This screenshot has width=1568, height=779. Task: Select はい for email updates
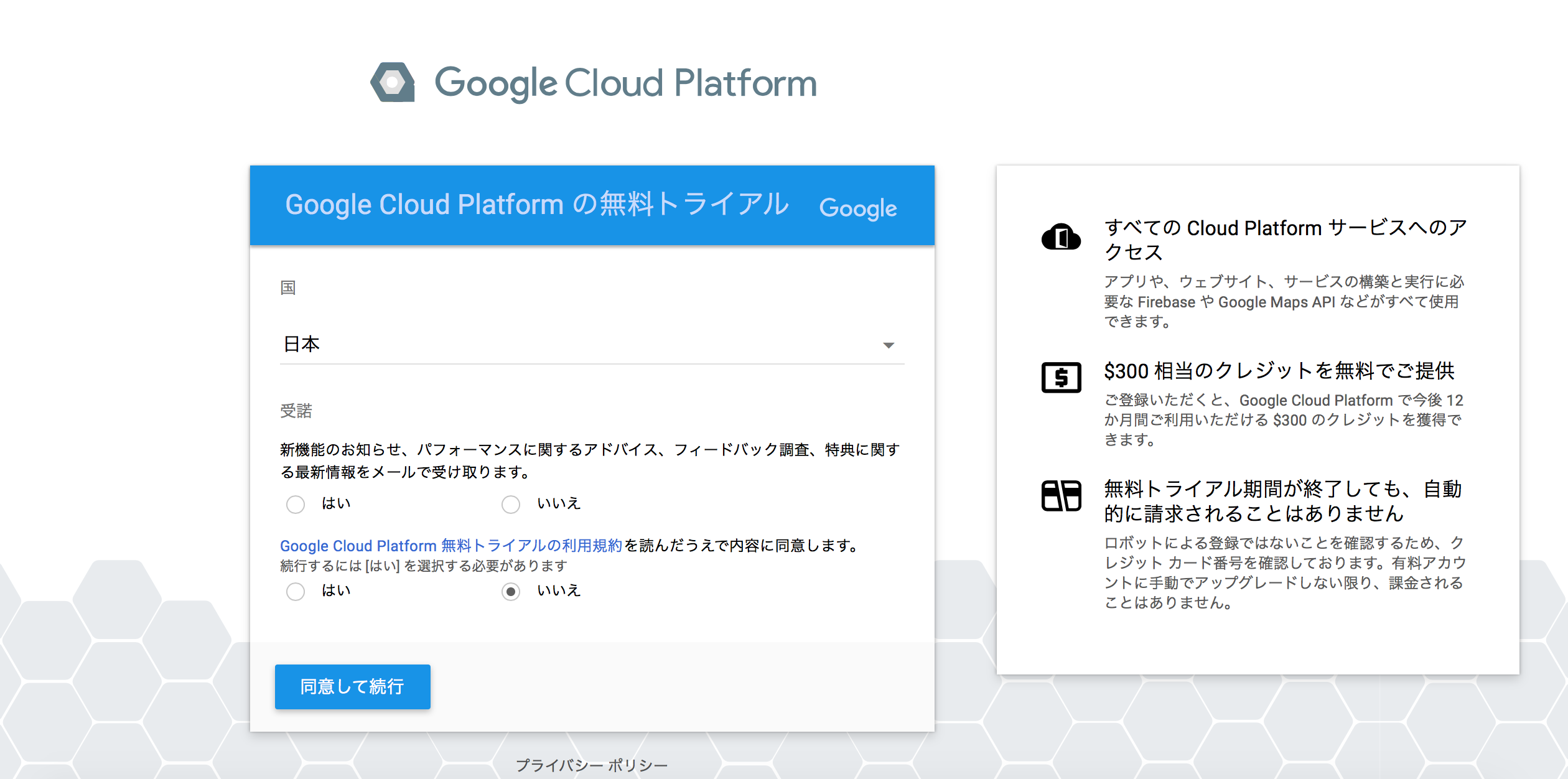[296, 504]
